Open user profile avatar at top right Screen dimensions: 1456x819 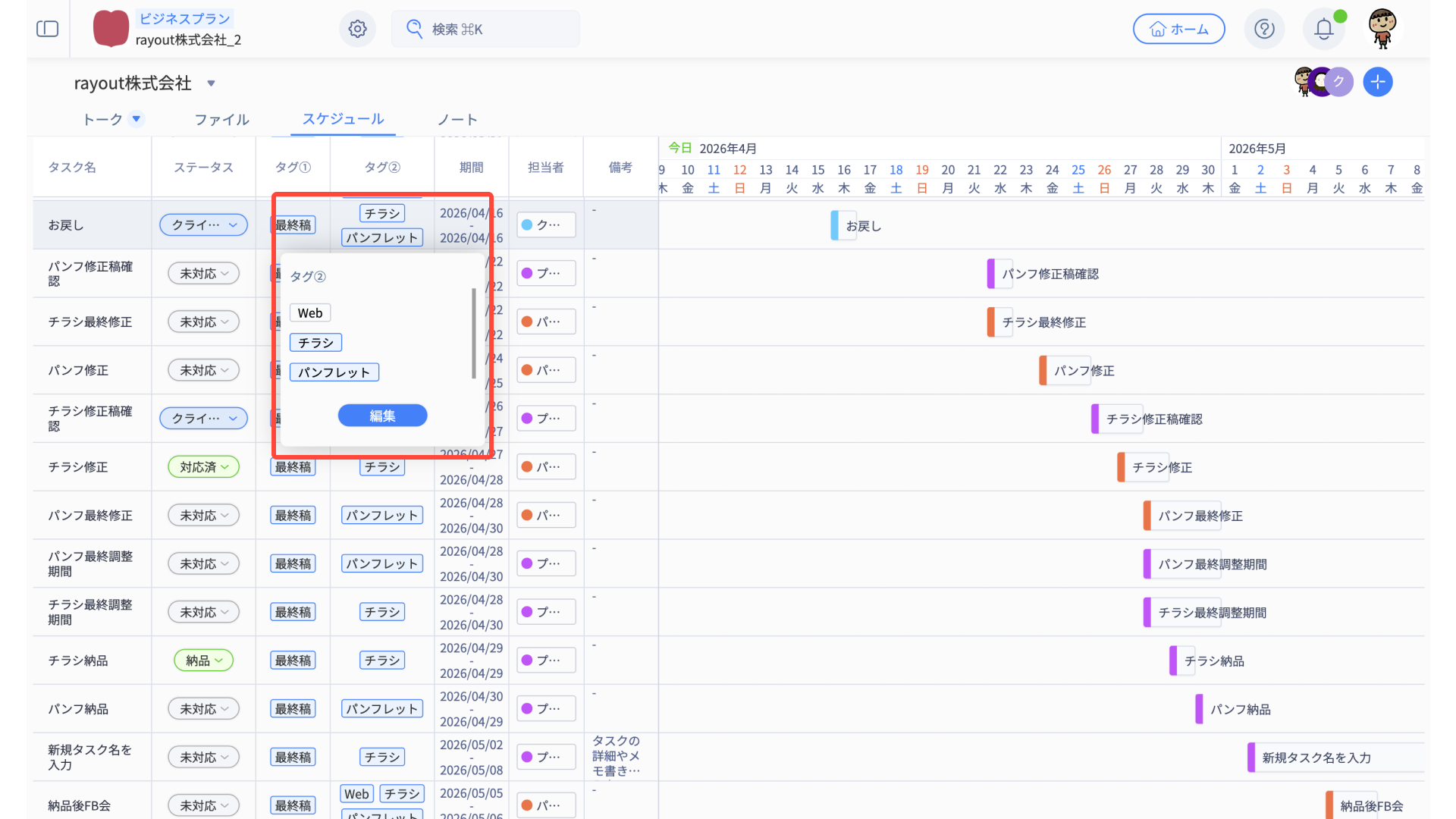coord(1382,29)
